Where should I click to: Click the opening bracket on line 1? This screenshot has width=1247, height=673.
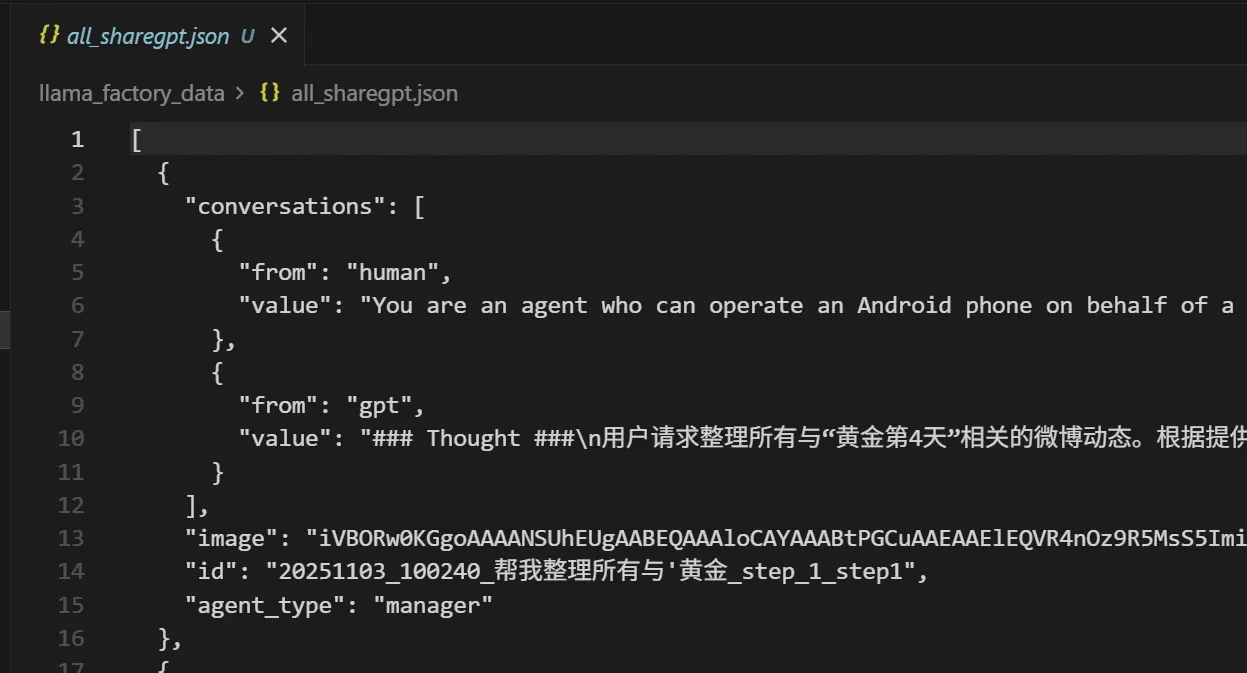point(136,140)
